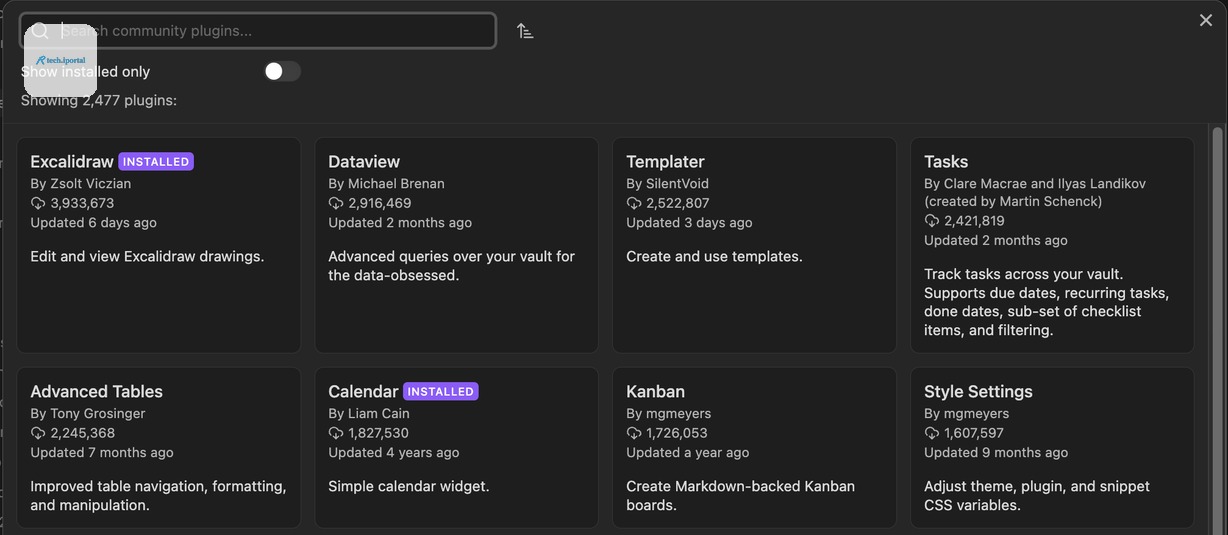This screenshot has height=535, width=1228.
Task: Click the Tasks download count icon
Action: [932, 221]
